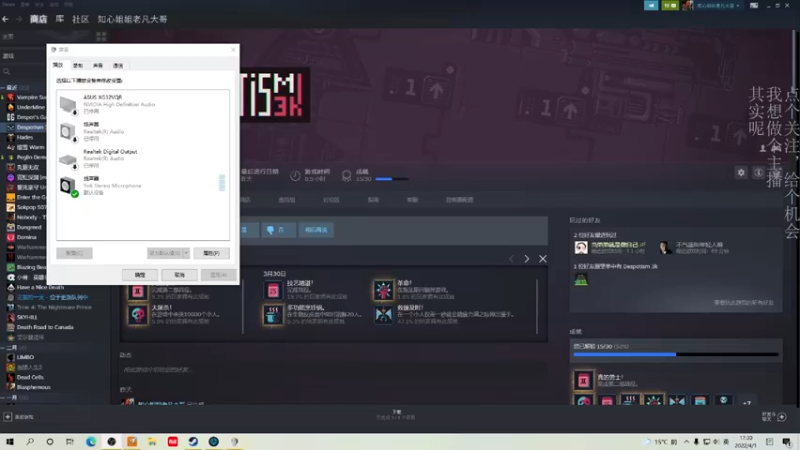
Task: Open the Downloads status at bottom
Action: (x=396, y=415)
